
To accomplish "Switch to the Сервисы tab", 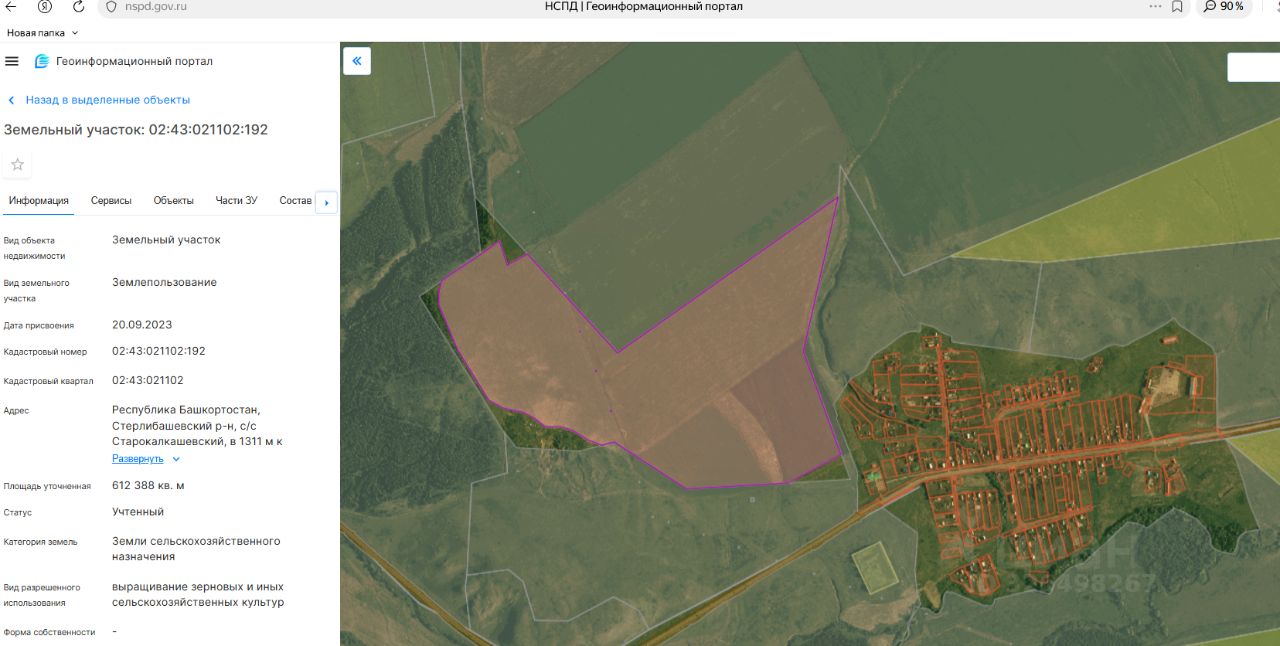I will tap(111, 201).
